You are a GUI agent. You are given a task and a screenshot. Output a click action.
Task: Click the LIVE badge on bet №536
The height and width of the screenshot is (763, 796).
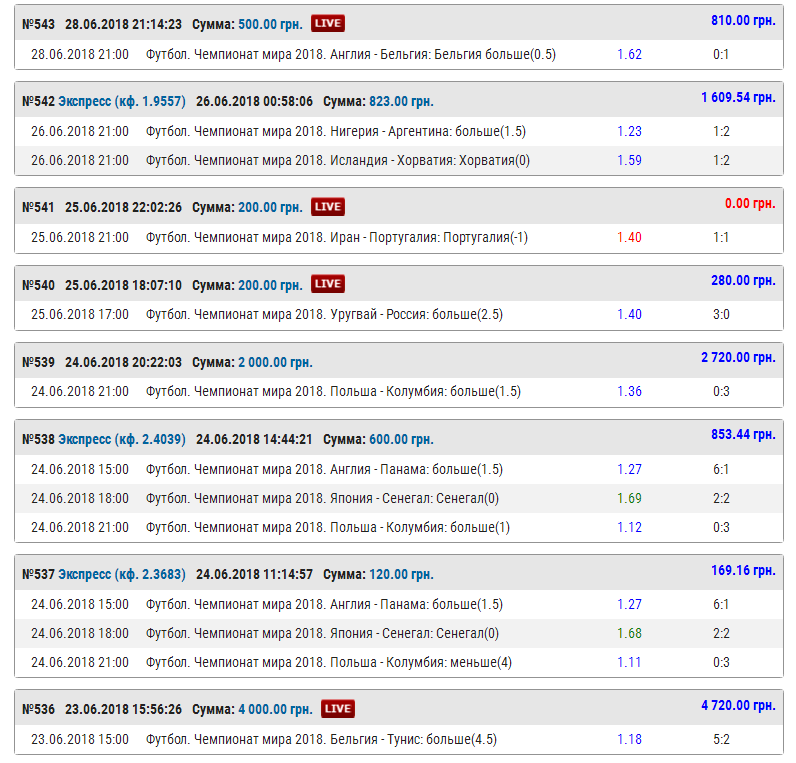point(338,709)
